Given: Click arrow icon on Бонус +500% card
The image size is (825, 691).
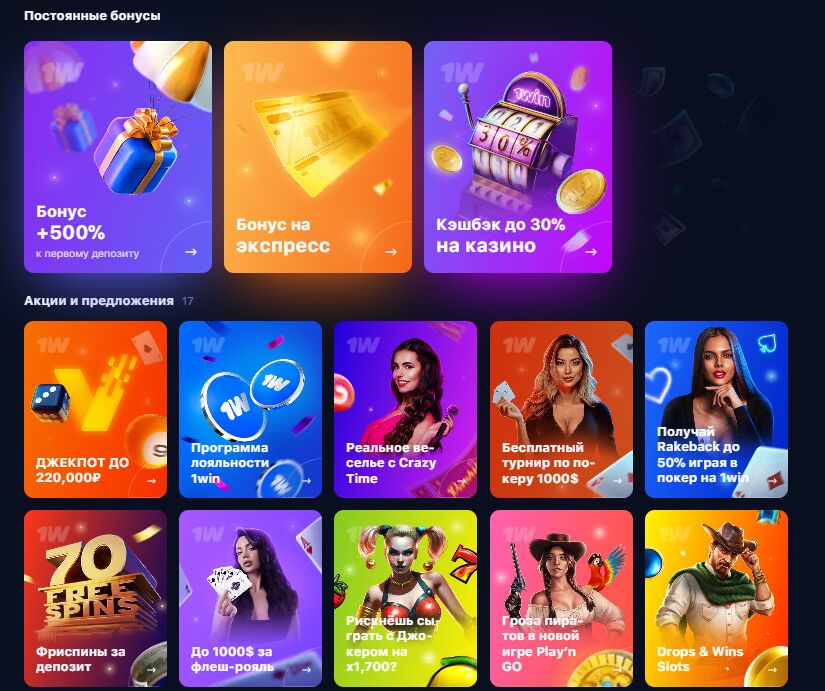Looking at the screenshot, I should click(x=191, y=252).
